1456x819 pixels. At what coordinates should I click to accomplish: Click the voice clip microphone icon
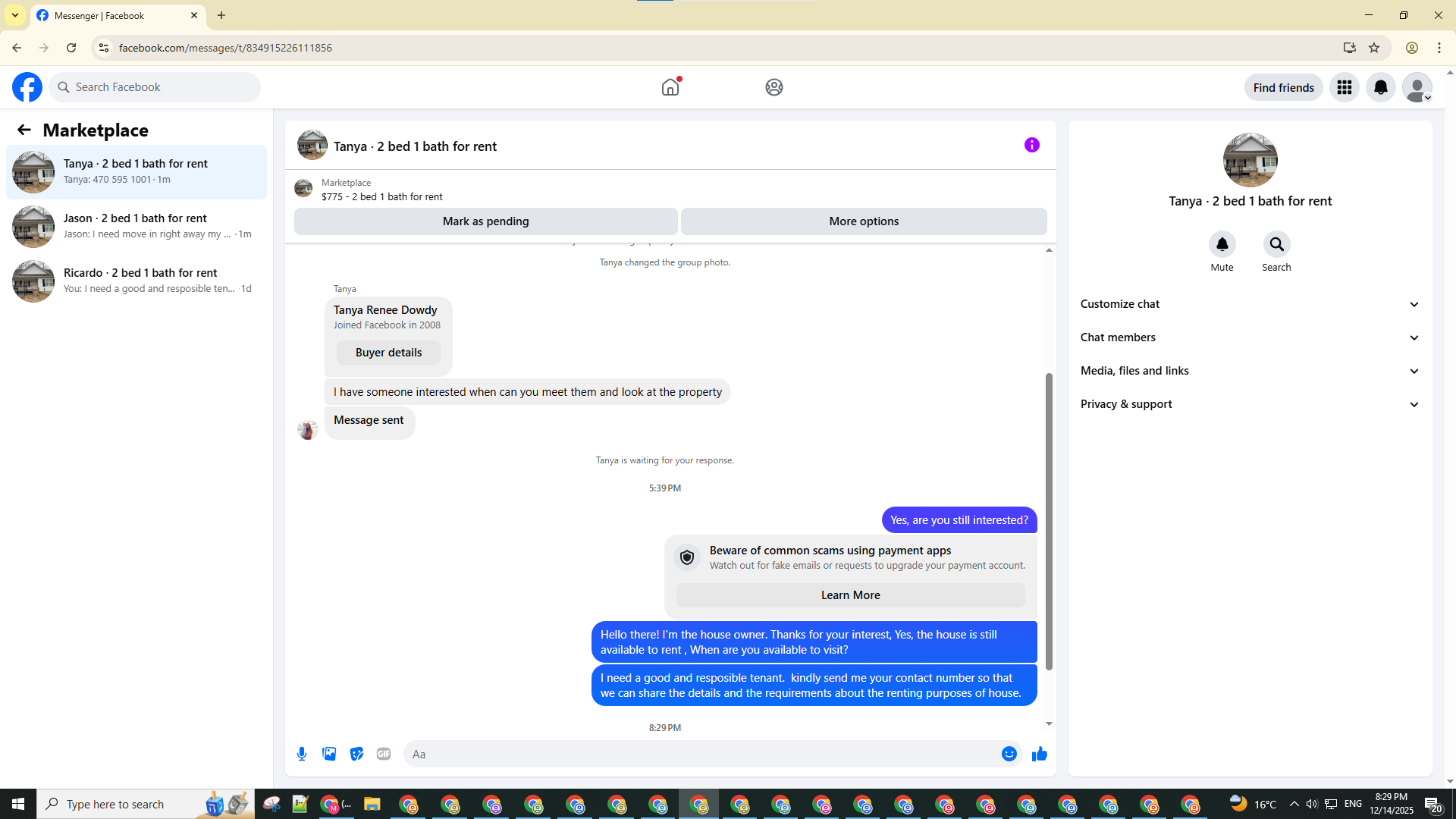(302, 754)
